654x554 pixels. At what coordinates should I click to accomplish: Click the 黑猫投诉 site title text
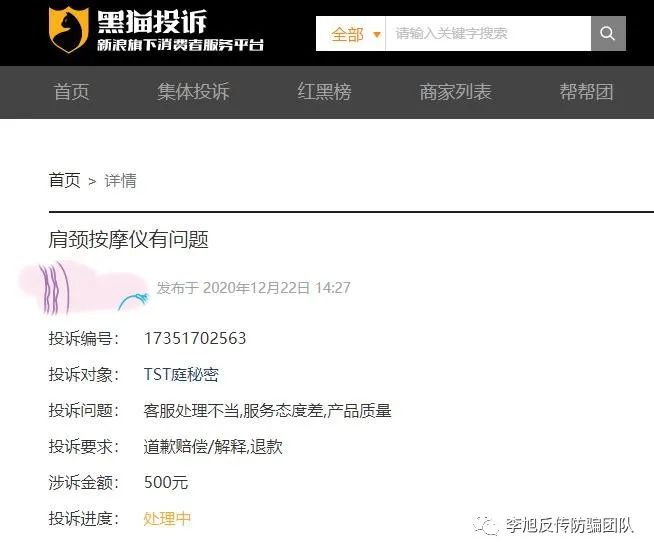(152, 22)
